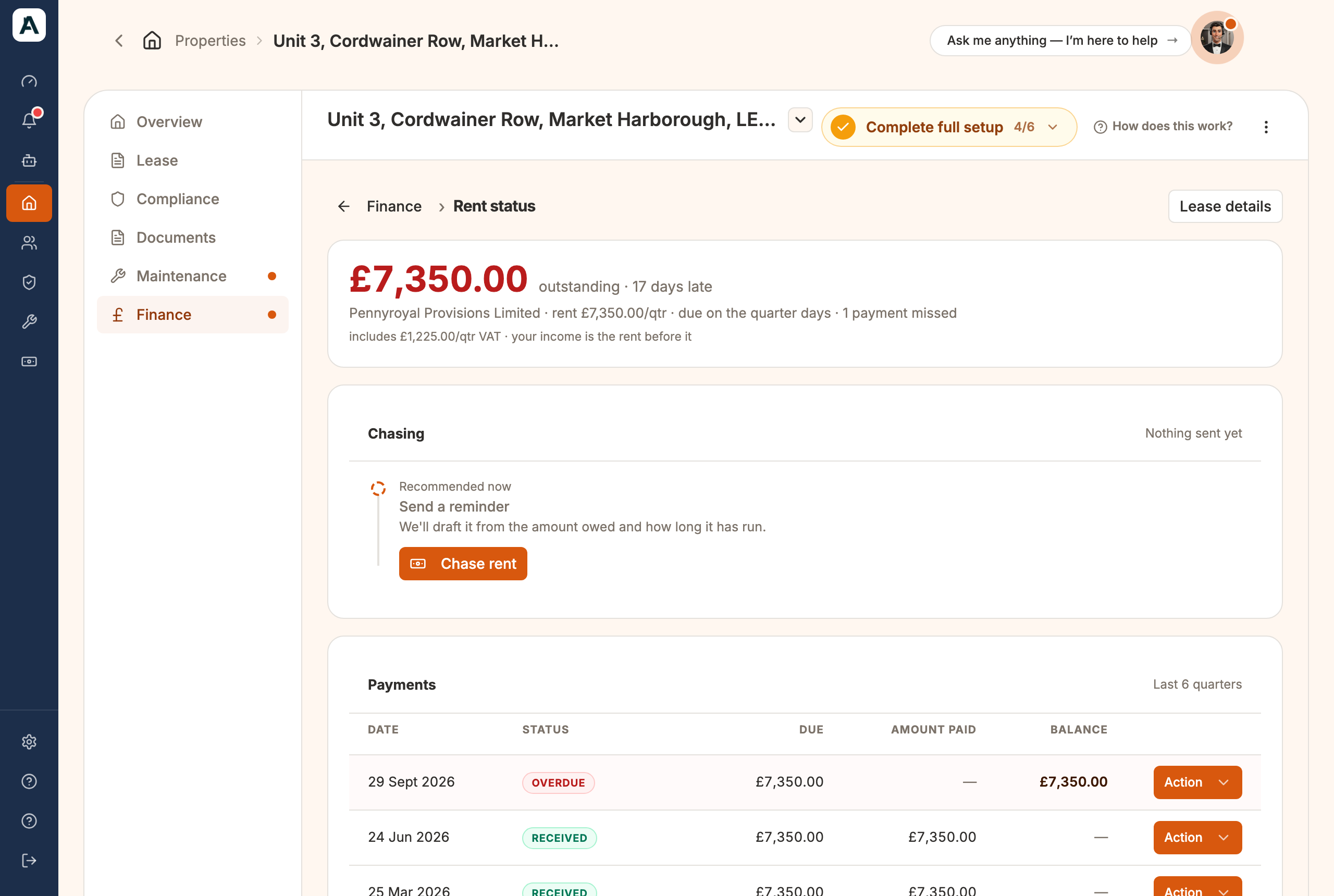Click the Last 6 quarters label
Viewport: 1334px width, 896px height.
point(1197,684)
